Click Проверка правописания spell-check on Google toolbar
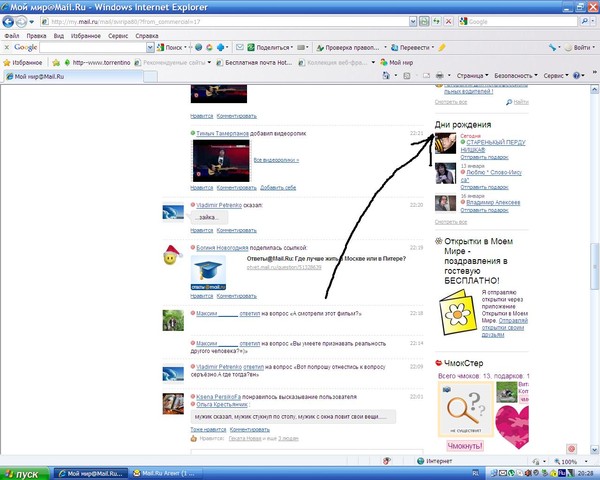This screenshot has height=480, width=600. click(347, 47)
